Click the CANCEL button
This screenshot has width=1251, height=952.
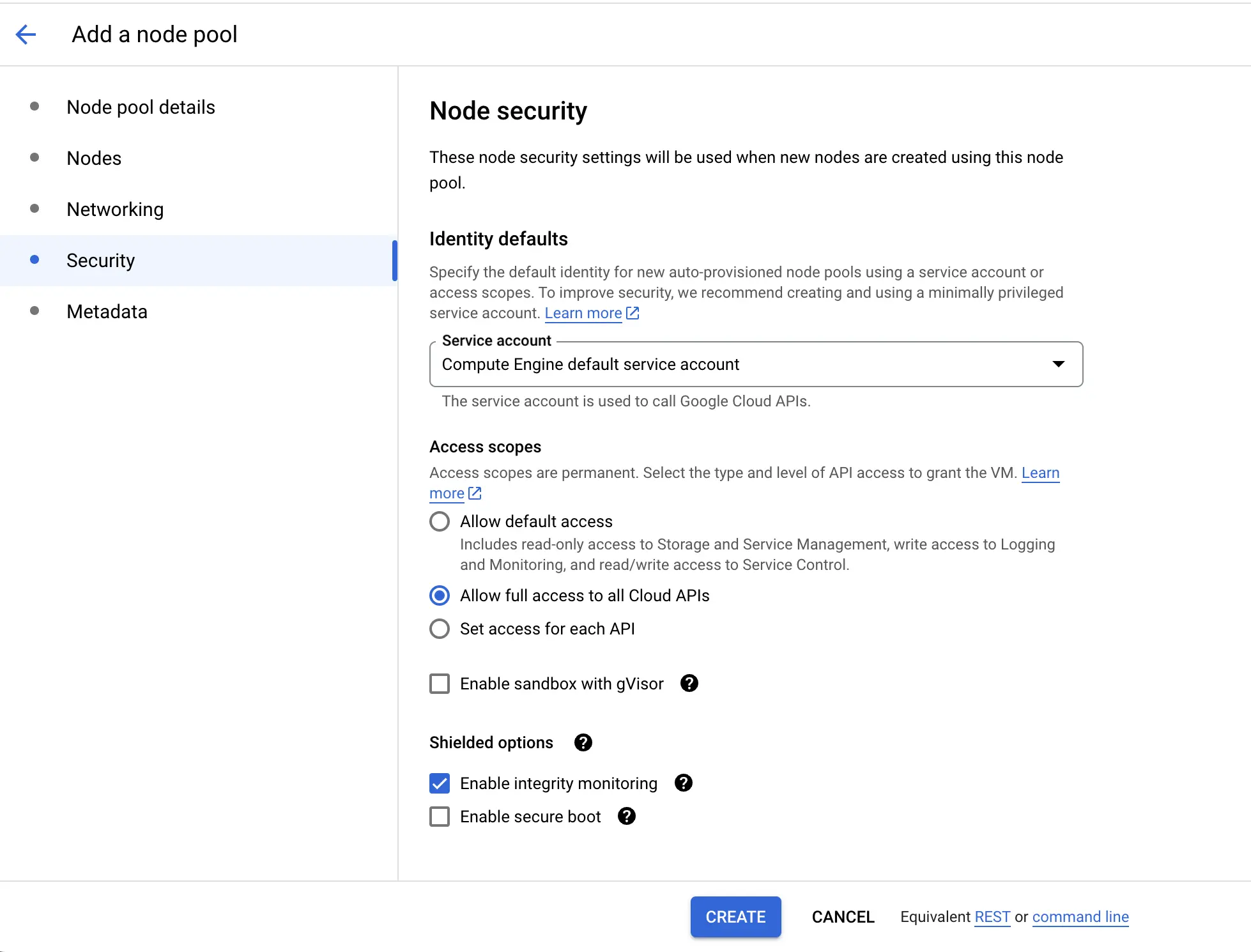(843, 917)
